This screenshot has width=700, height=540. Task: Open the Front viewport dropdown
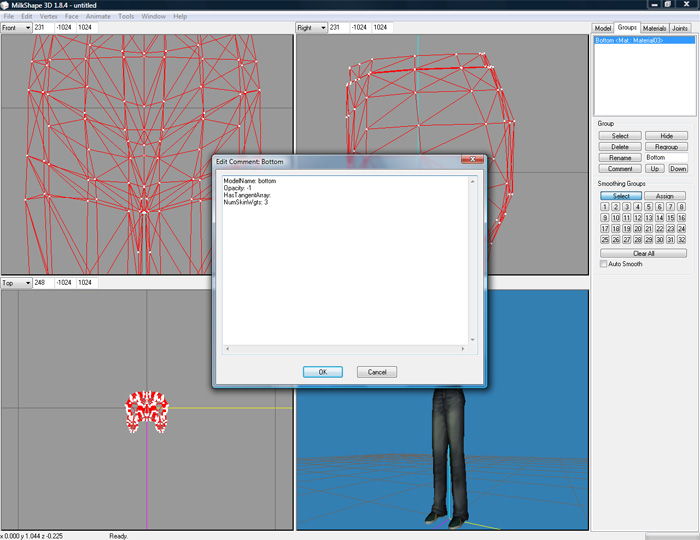16,28
